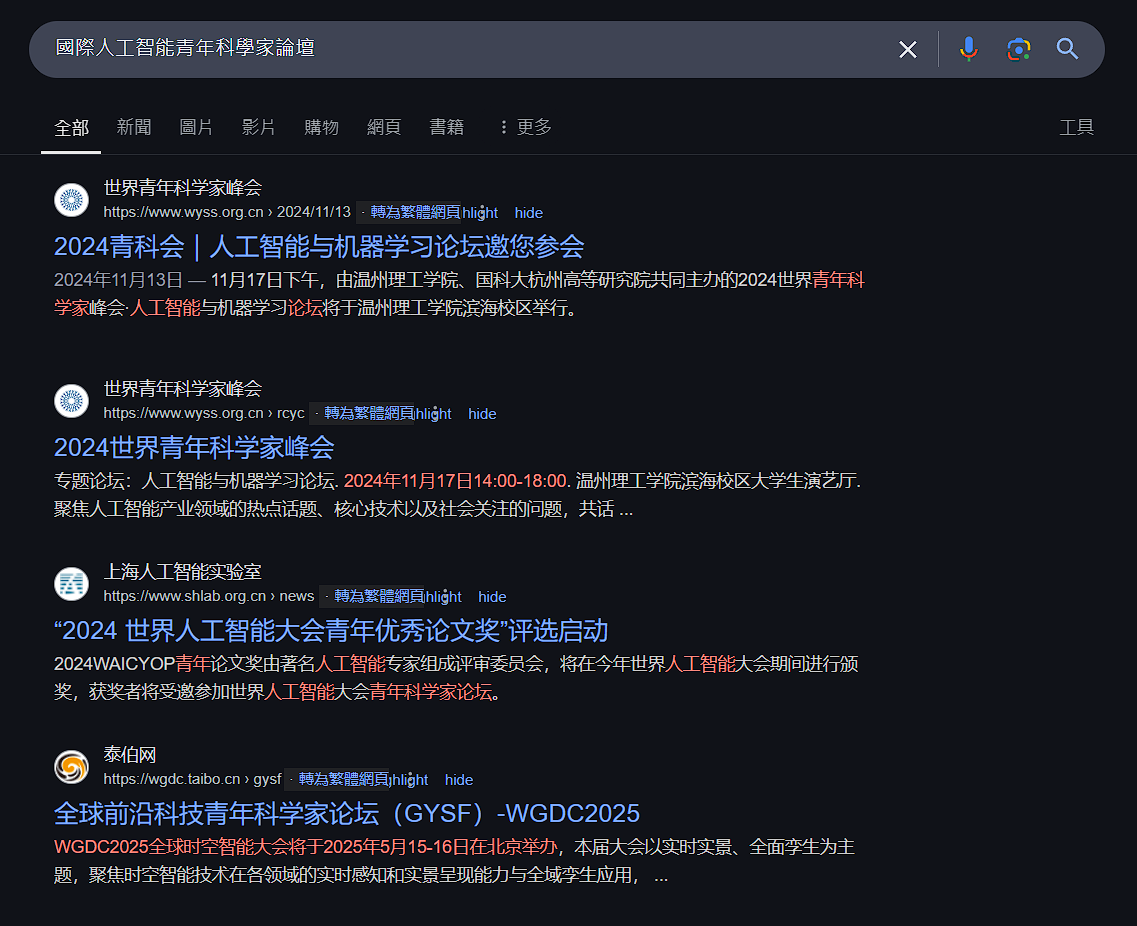Open the “2024 世界人工智能大会青年优秀论文奖”评选启动 link
Viewport: 1137px width, 926px height.
click(x=331, y=631)
